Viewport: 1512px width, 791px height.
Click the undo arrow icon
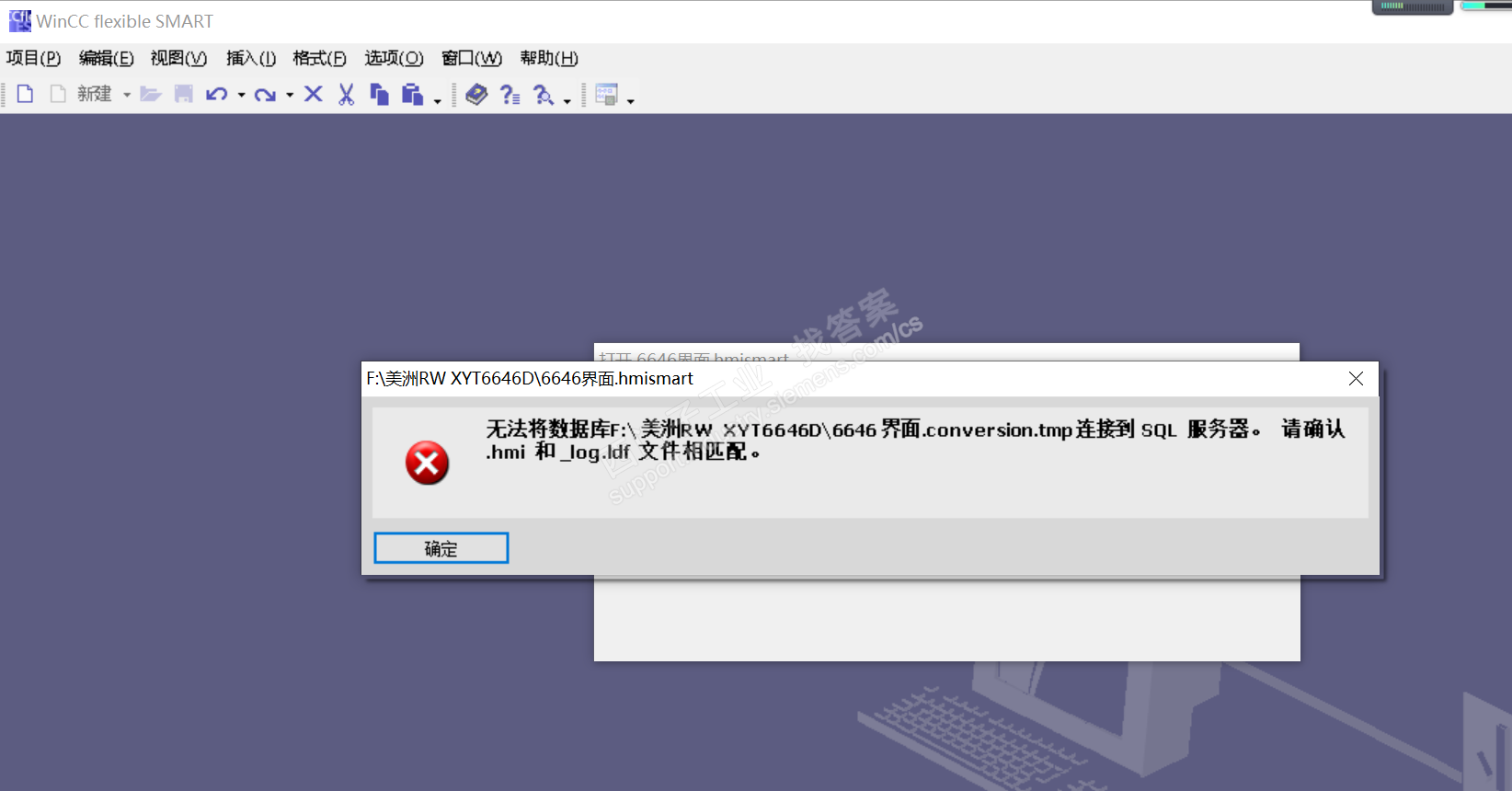coord(217,94)
